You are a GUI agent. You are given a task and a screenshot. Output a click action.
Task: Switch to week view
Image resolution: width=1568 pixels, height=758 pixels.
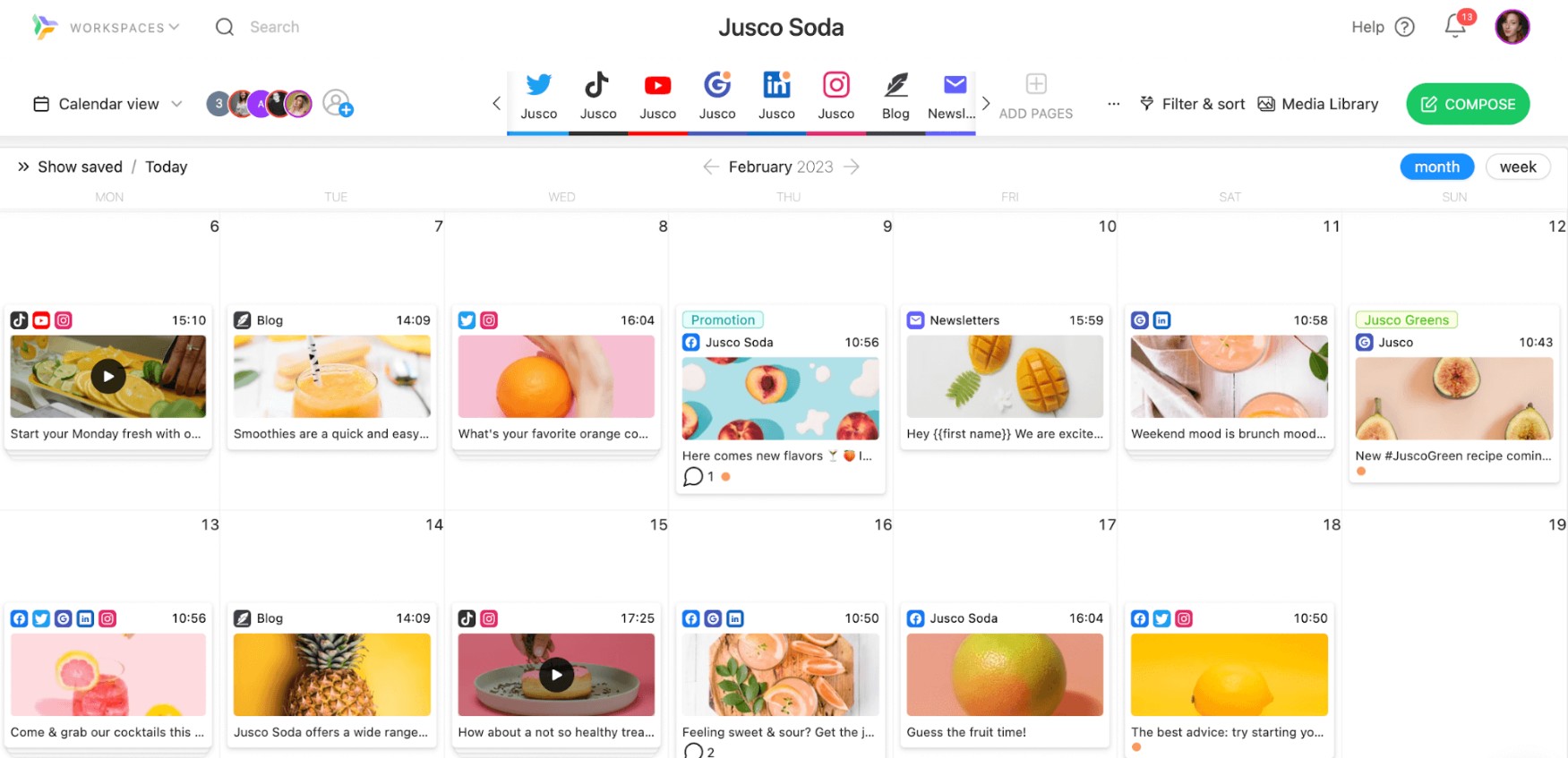point(1517,166)
